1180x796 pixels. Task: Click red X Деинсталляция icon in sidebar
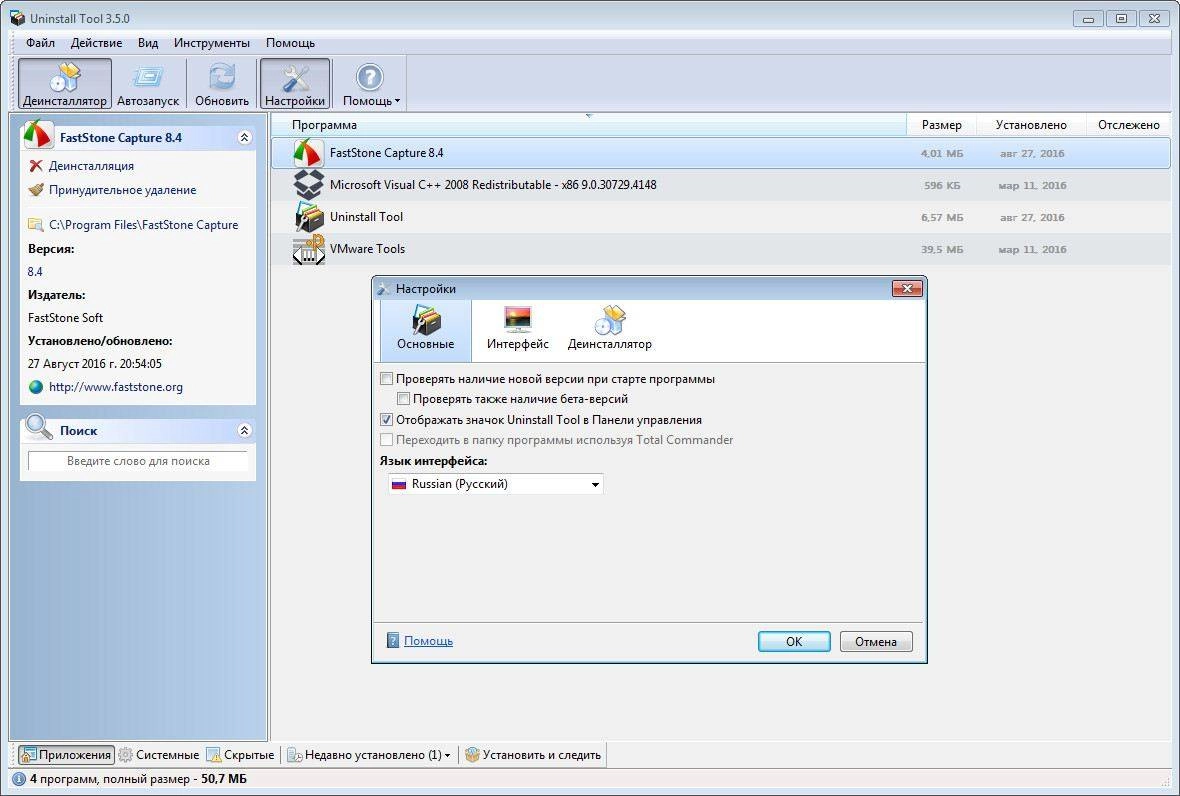[x=35, y=166]
